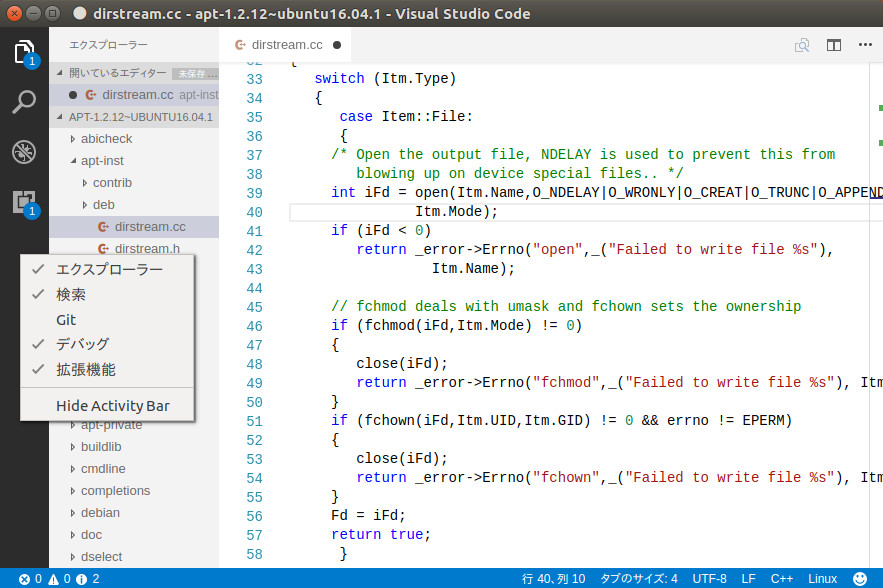Open the Extensions activity bar icon
This screenshot has width=883, height=588.
coord(24,202)
